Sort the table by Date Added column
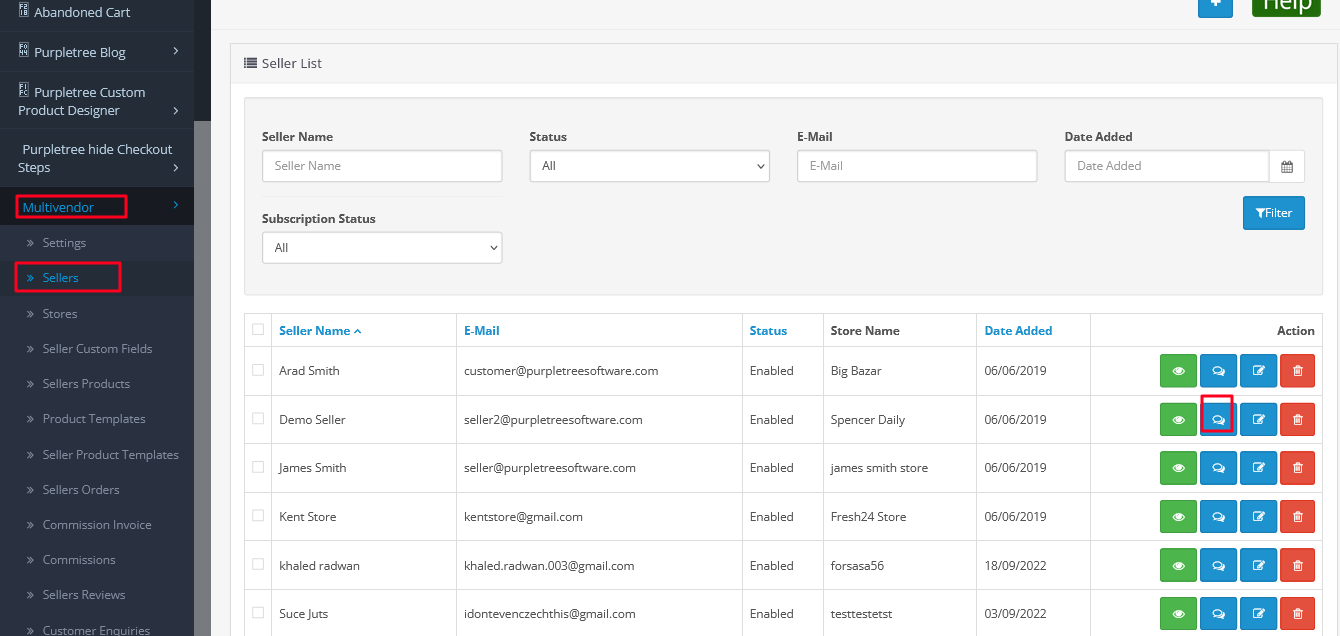 point(1018,331)
